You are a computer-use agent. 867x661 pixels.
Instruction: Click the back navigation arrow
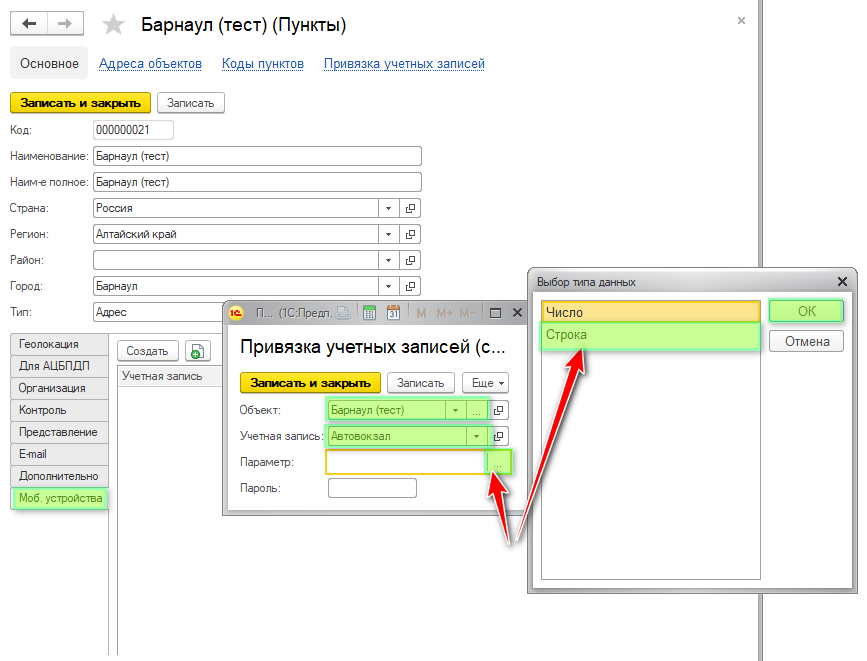click(29, 24)
